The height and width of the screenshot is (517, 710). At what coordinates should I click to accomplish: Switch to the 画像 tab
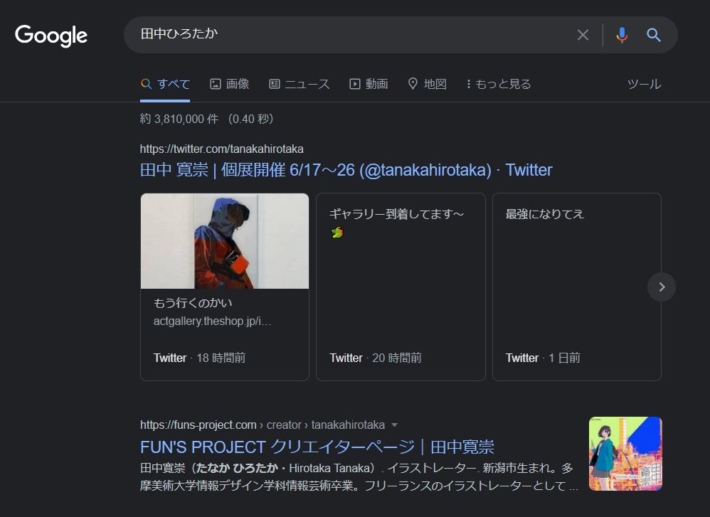tap(230, 84)
